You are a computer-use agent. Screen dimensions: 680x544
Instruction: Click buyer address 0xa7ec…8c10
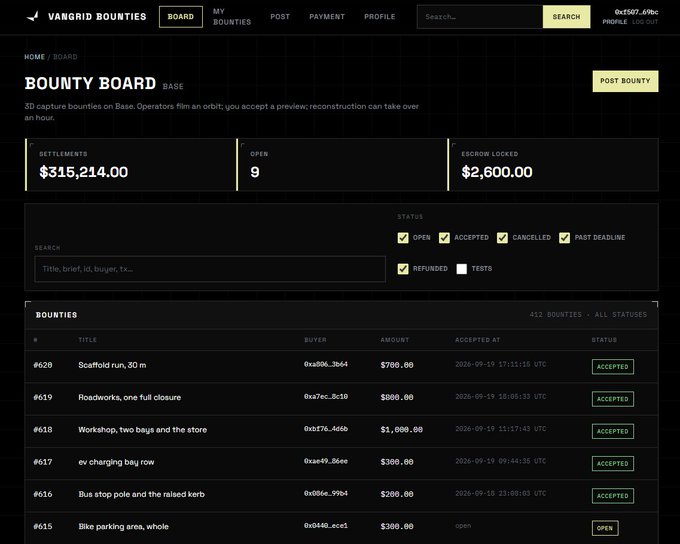coord(326,397)
